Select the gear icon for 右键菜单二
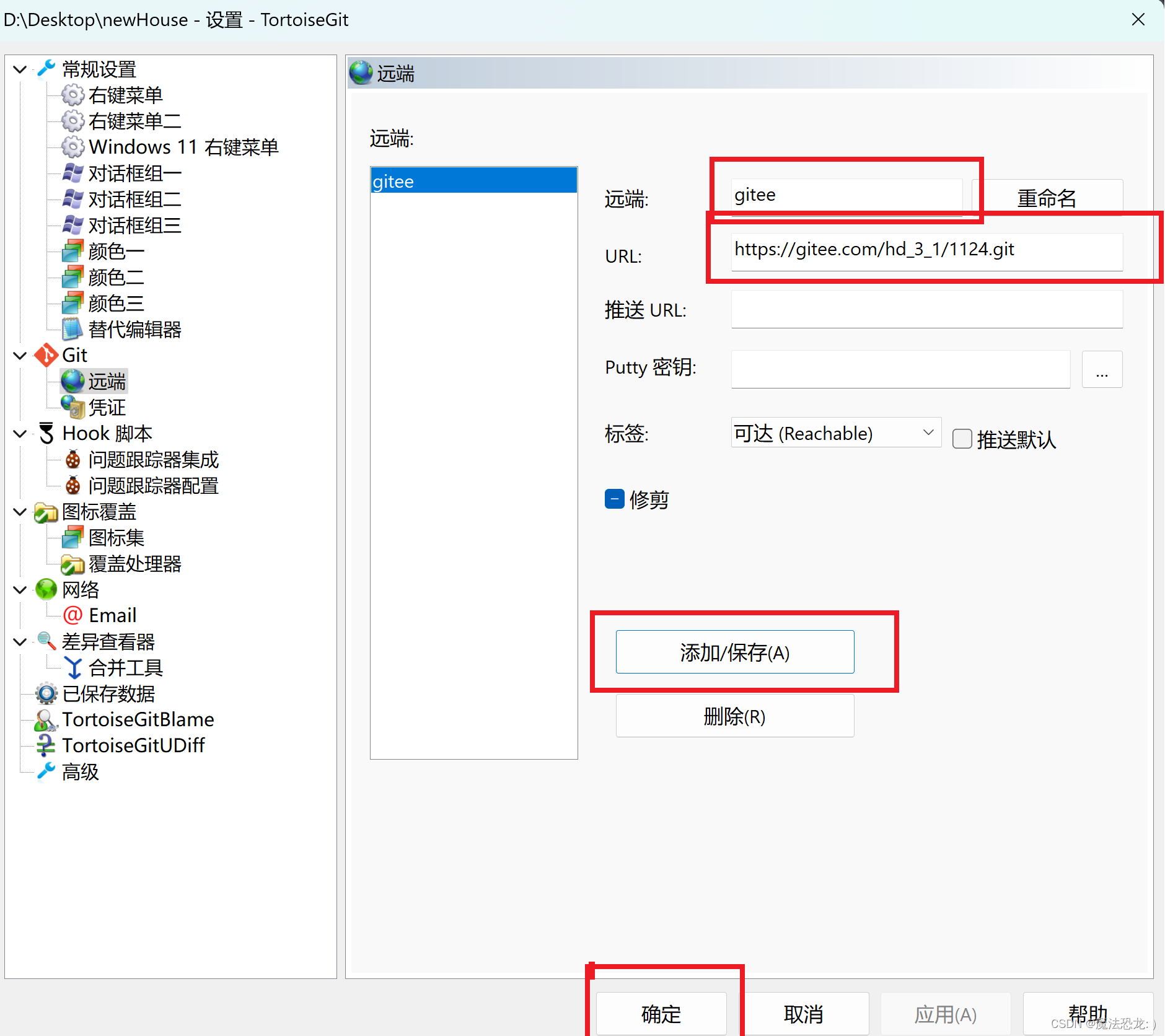Viewport: 1165px width, 1036px height. pyautogui.click(x=73, y=121)
